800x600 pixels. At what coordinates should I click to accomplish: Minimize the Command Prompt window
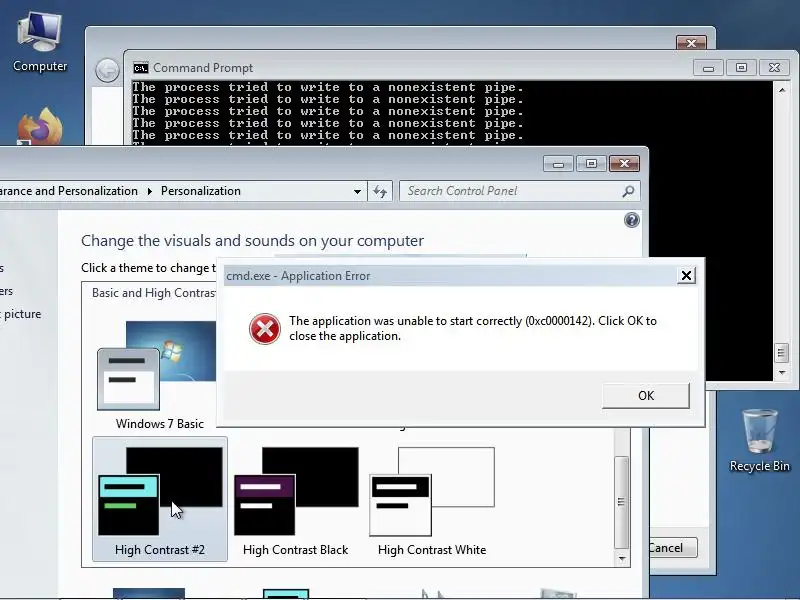click(708, 68)
